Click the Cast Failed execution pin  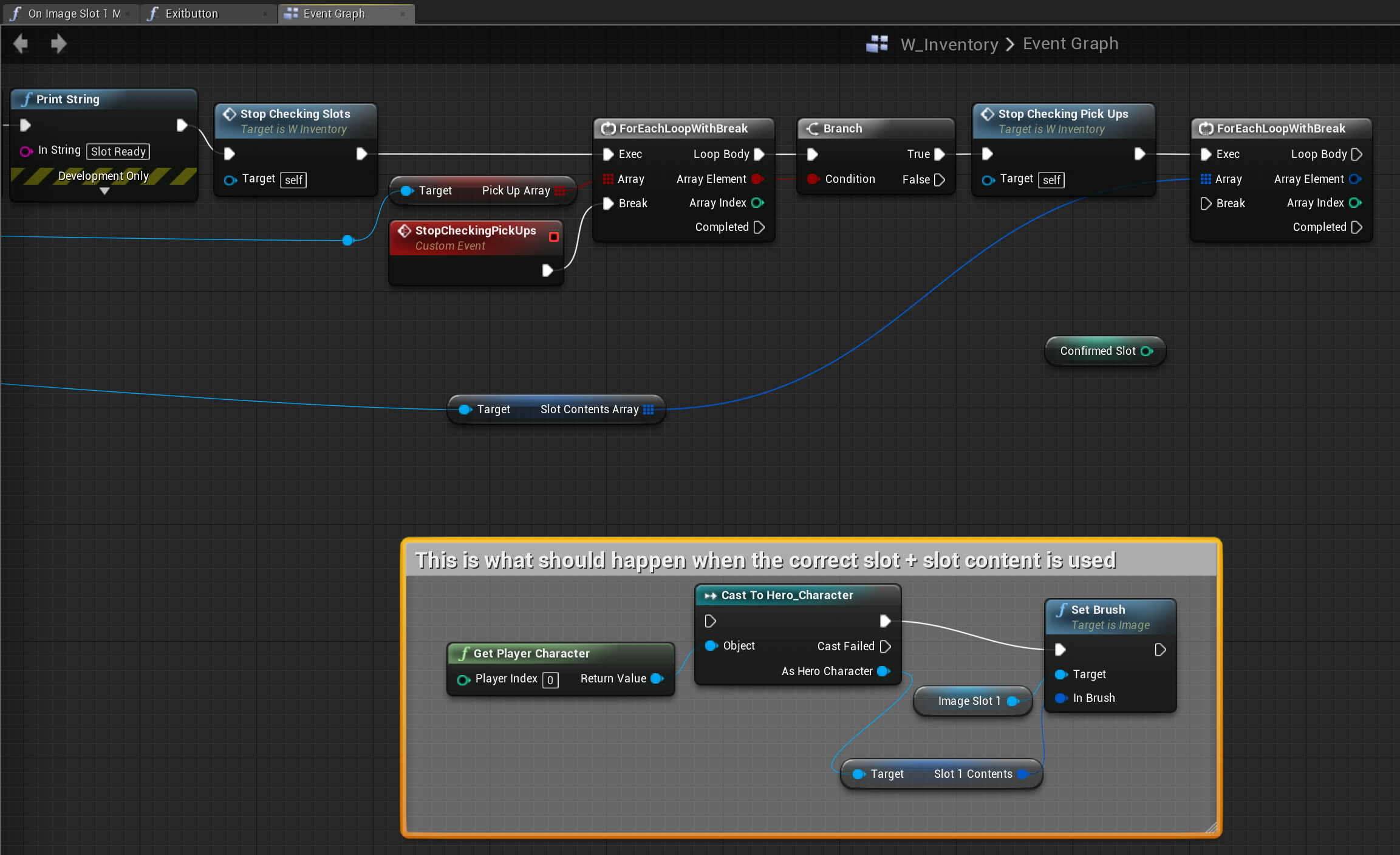pos(886,646)
